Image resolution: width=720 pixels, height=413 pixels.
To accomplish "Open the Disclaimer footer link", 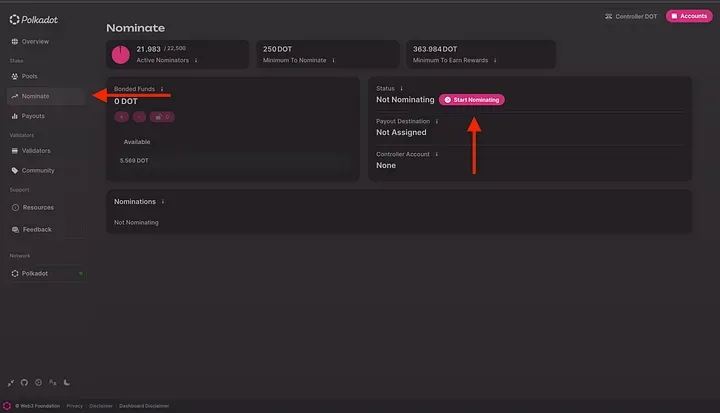I will [x=101, y=406].
